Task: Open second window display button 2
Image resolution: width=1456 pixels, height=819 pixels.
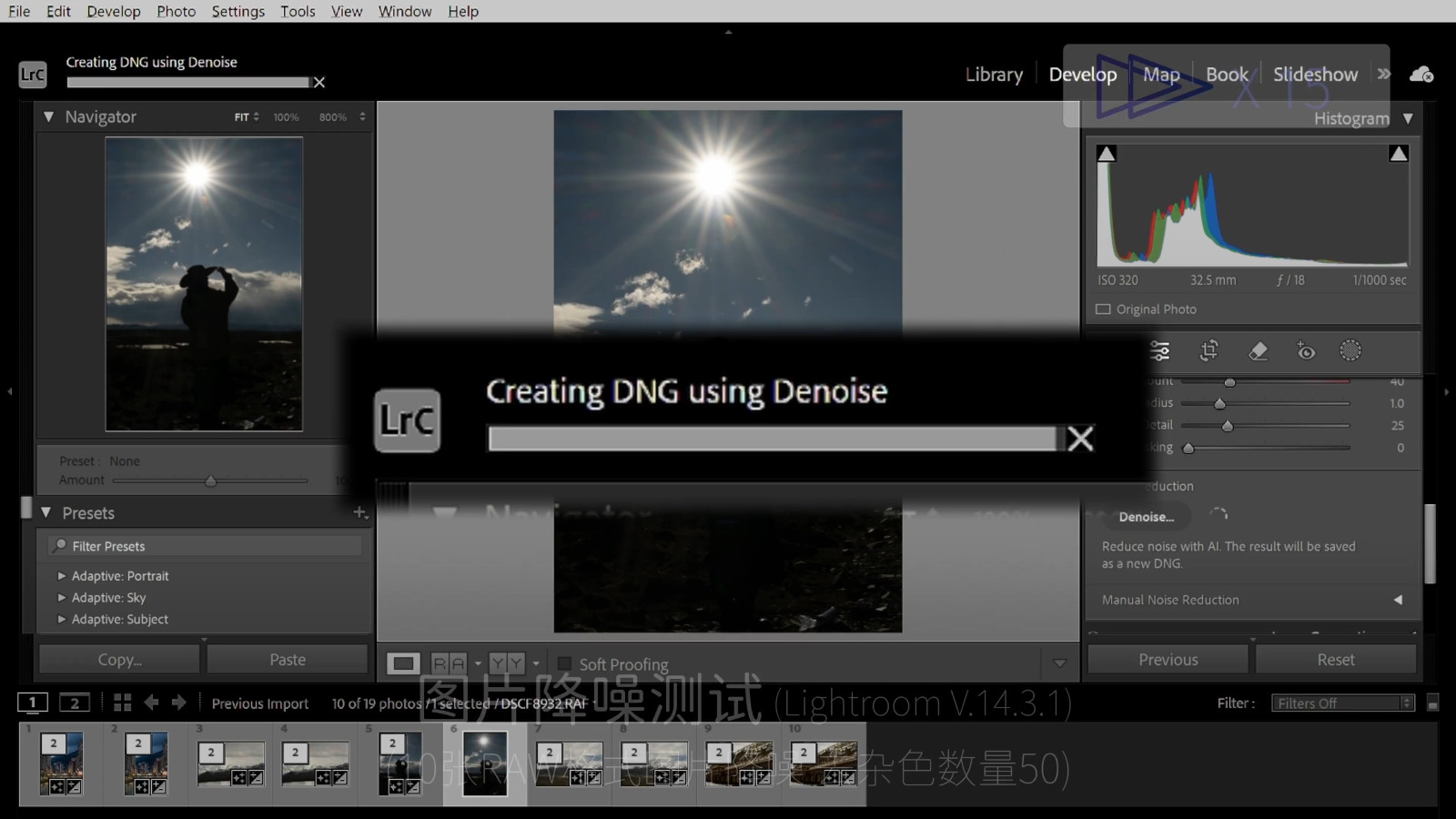Action: pyautogui.click(x=75, y=703)
